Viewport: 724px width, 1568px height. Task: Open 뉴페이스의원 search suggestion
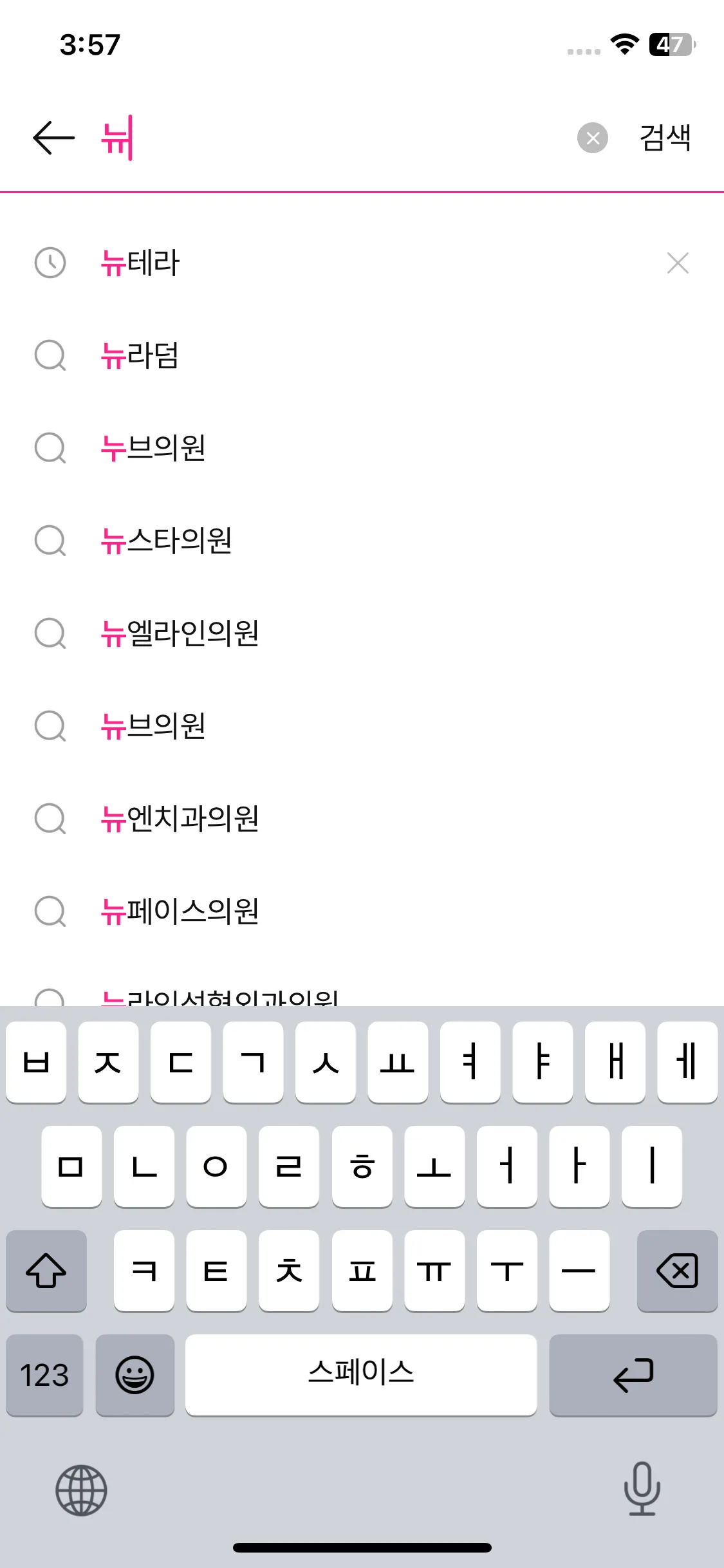[x=362, y=911]
